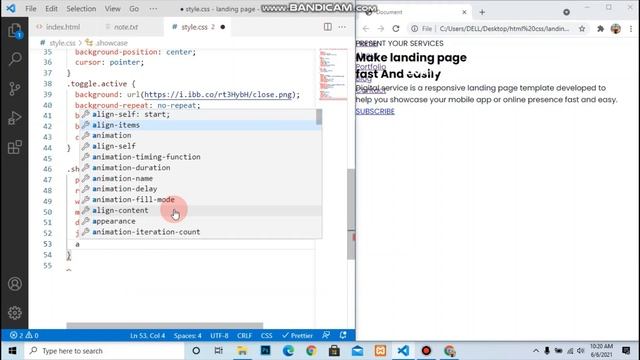
Task: Click the SUBSCRIBE link in browser
Action: (x=375, y=111)
